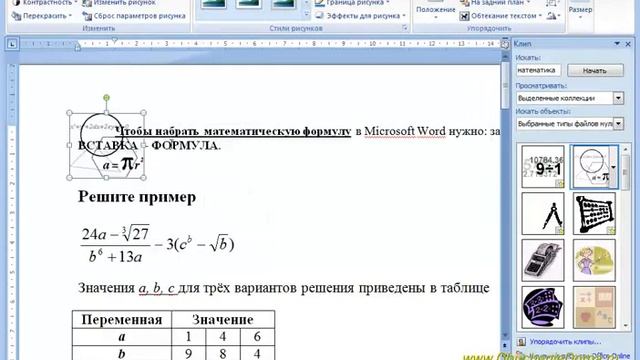Open Обтекание текстом wrapping menu
The height and width of the screenshot is (360, 640).
point(501,16)
